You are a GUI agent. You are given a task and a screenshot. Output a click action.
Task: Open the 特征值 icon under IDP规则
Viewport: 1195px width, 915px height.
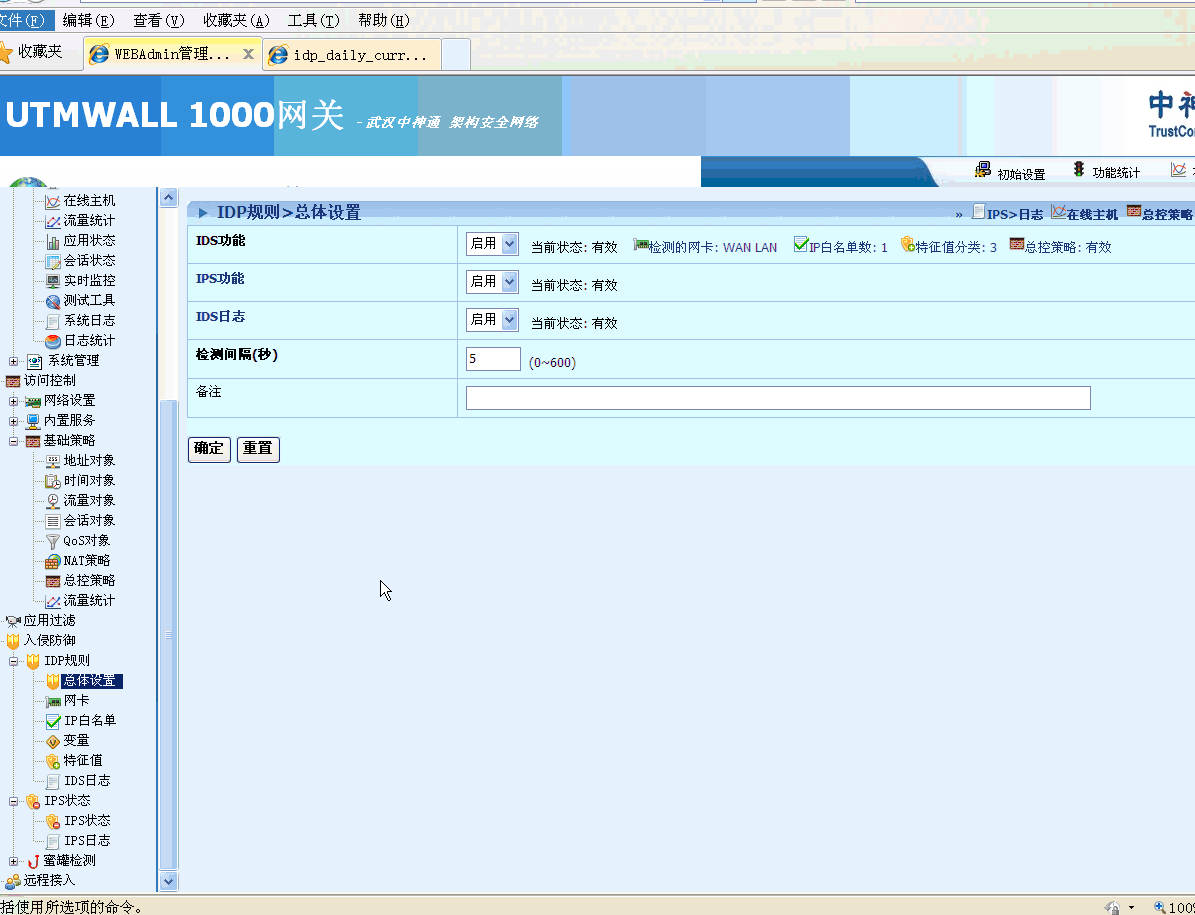pyautogui.click(x=53, y=761)
